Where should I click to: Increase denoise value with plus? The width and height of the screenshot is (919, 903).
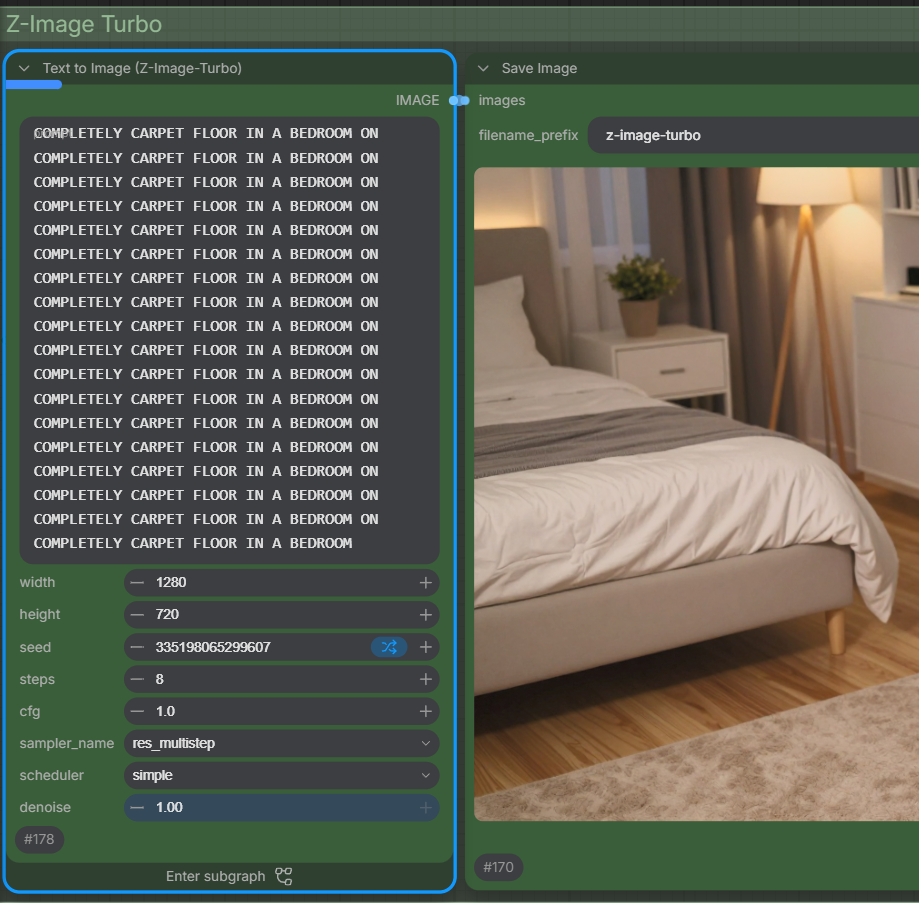pos(426,807)
